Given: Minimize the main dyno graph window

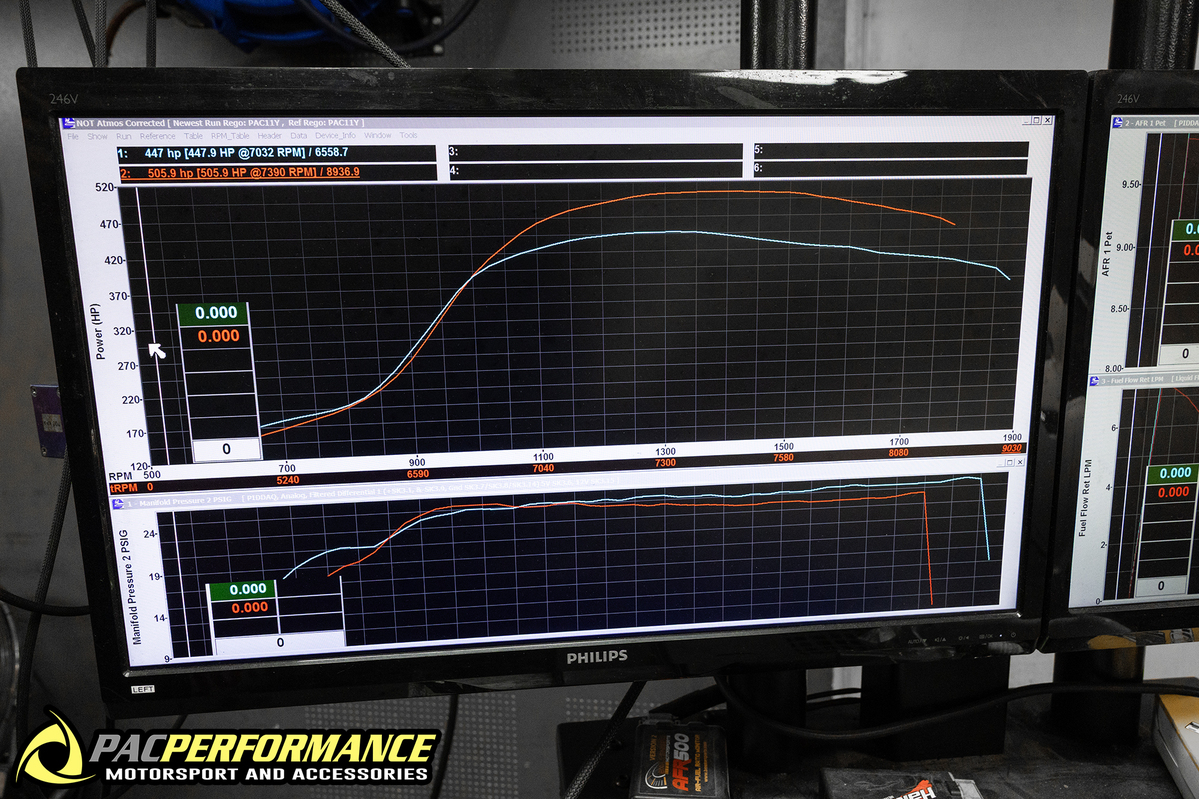Looking at the screenshot, I should (x=1027, y=121).
